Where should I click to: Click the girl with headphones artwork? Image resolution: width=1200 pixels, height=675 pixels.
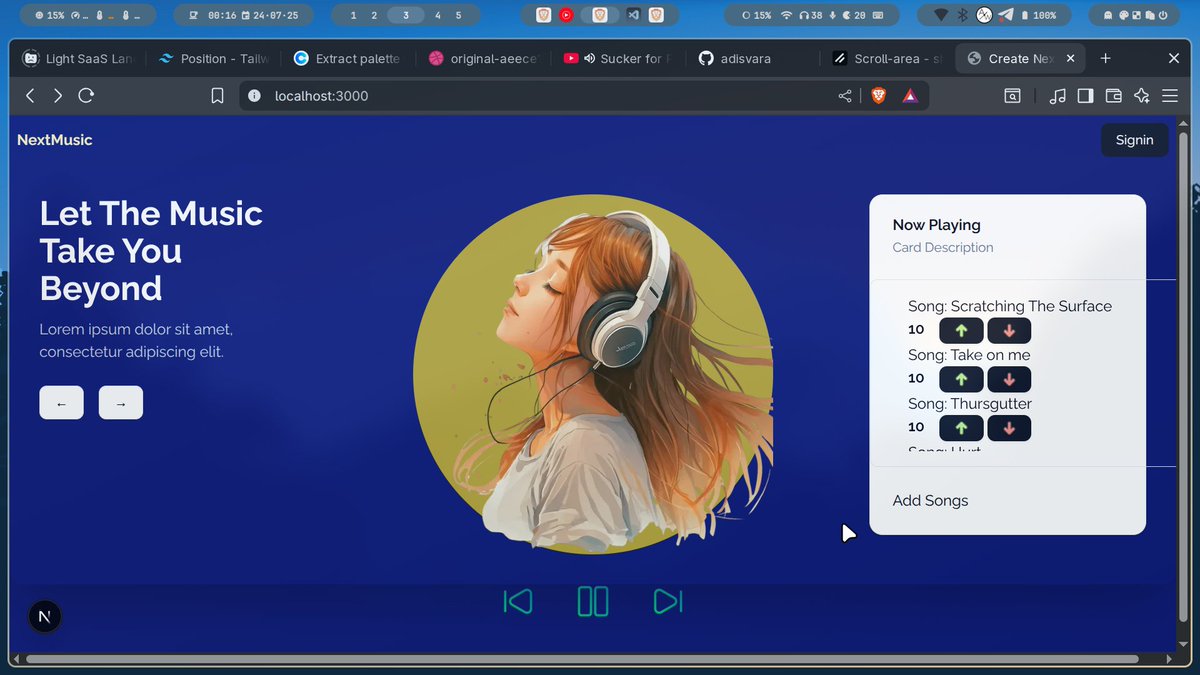(593, 374)
